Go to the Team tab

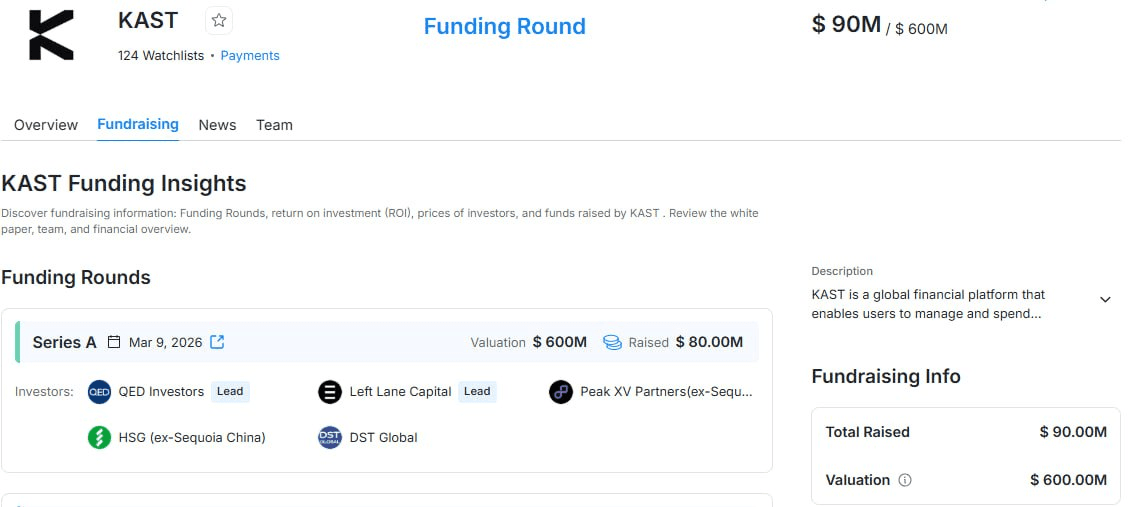[274, 125]
